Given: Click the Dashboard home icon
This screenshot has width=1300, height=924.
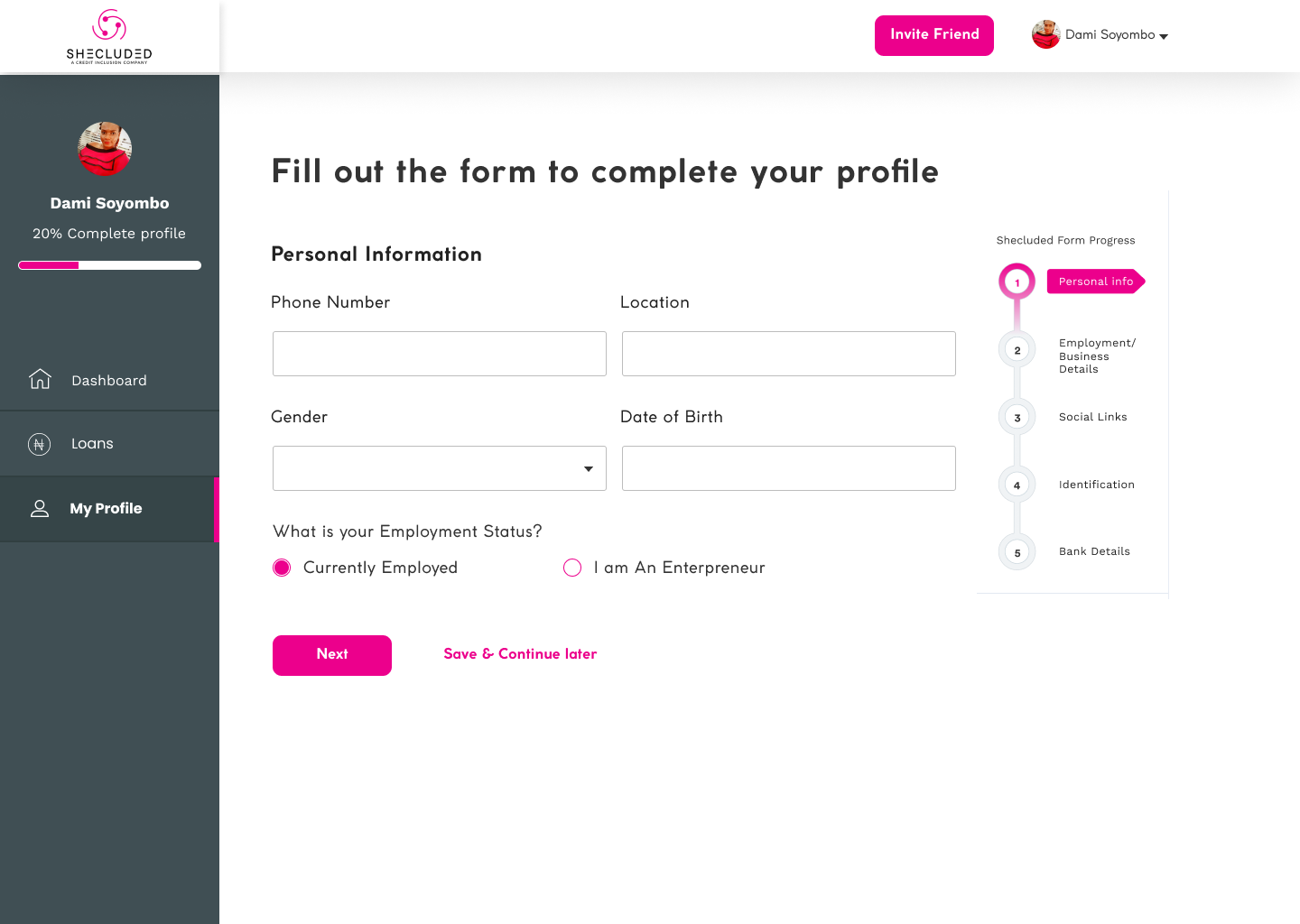Looking at the screenshot, I should pyautogui.click(x=40, y=379).
